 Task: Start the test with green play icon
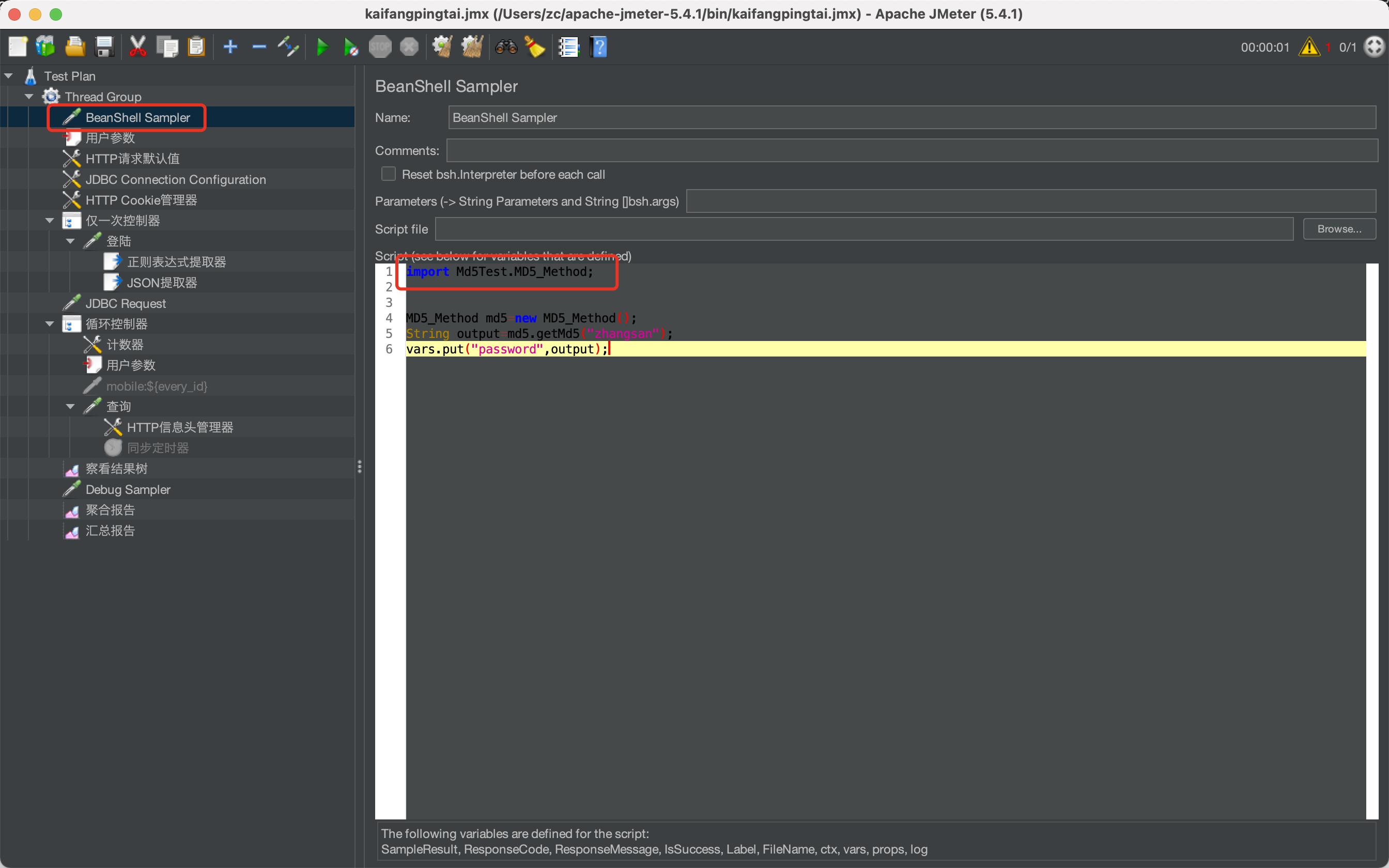pos(322,47)
